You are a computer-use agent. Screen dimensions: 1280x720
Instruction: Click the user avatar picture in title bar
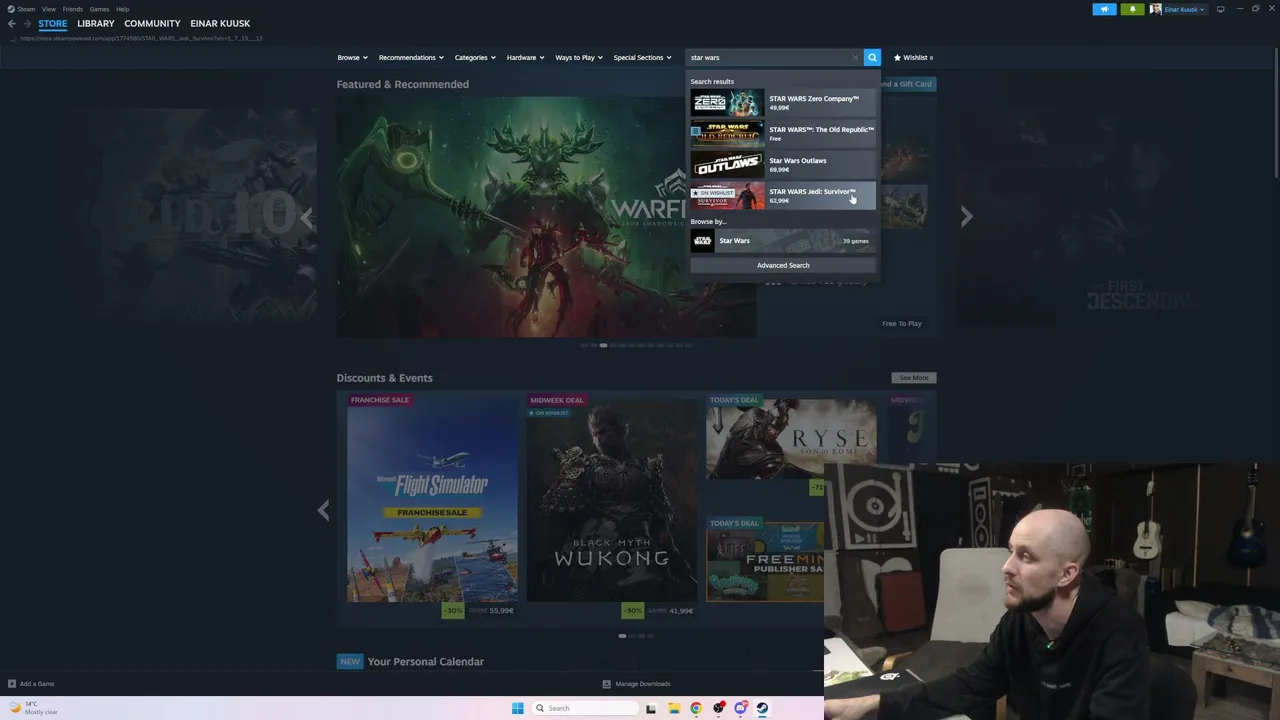[1156, 9]
